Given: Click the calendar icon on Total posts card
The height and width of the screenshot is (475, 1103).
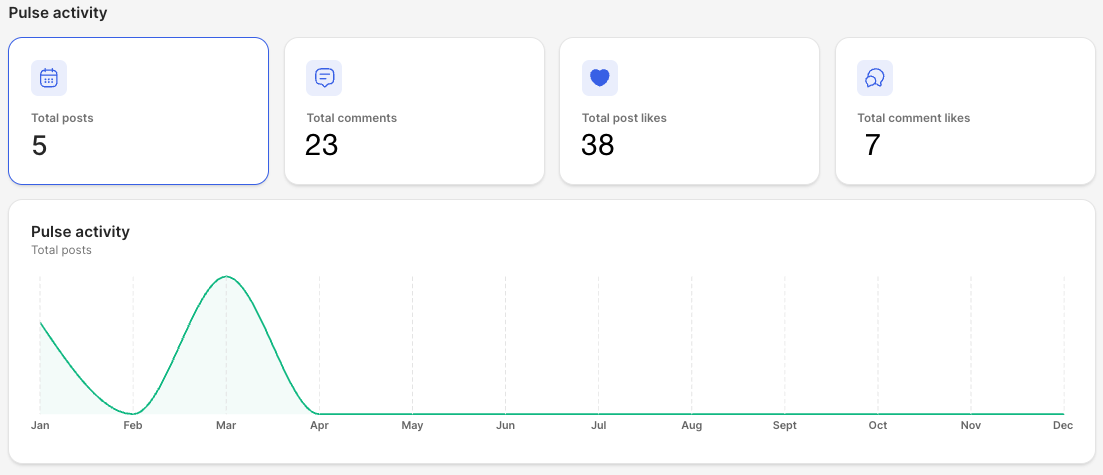Looking at the screenshot, I should point(49,77).
